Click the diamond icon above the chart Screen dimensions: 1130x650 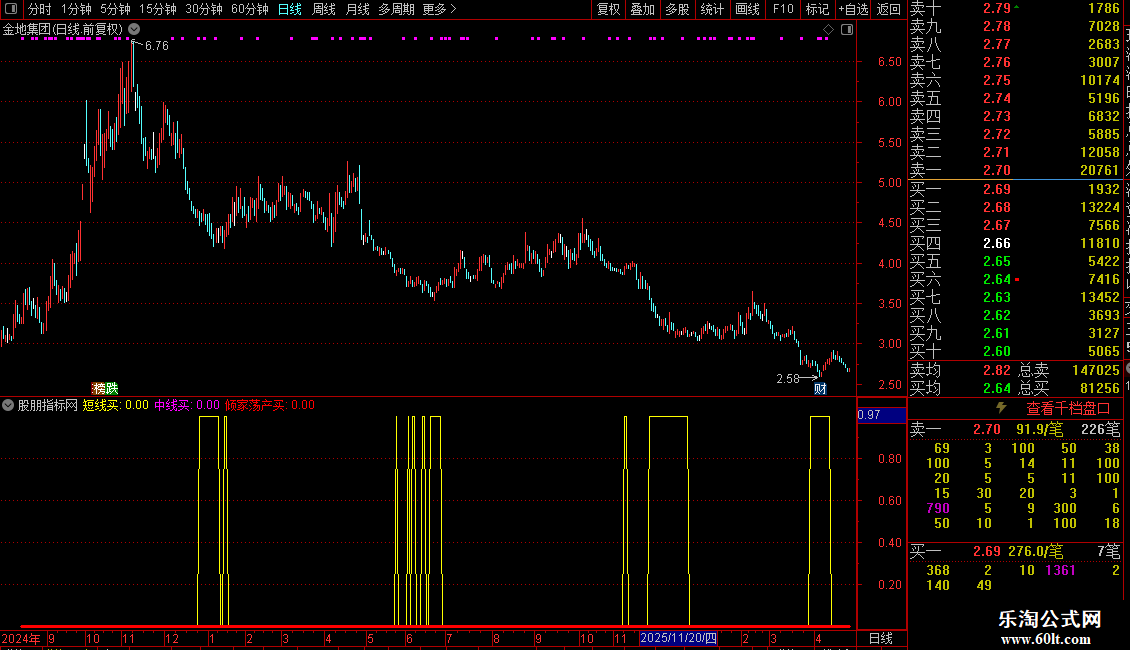click(828, 30)
